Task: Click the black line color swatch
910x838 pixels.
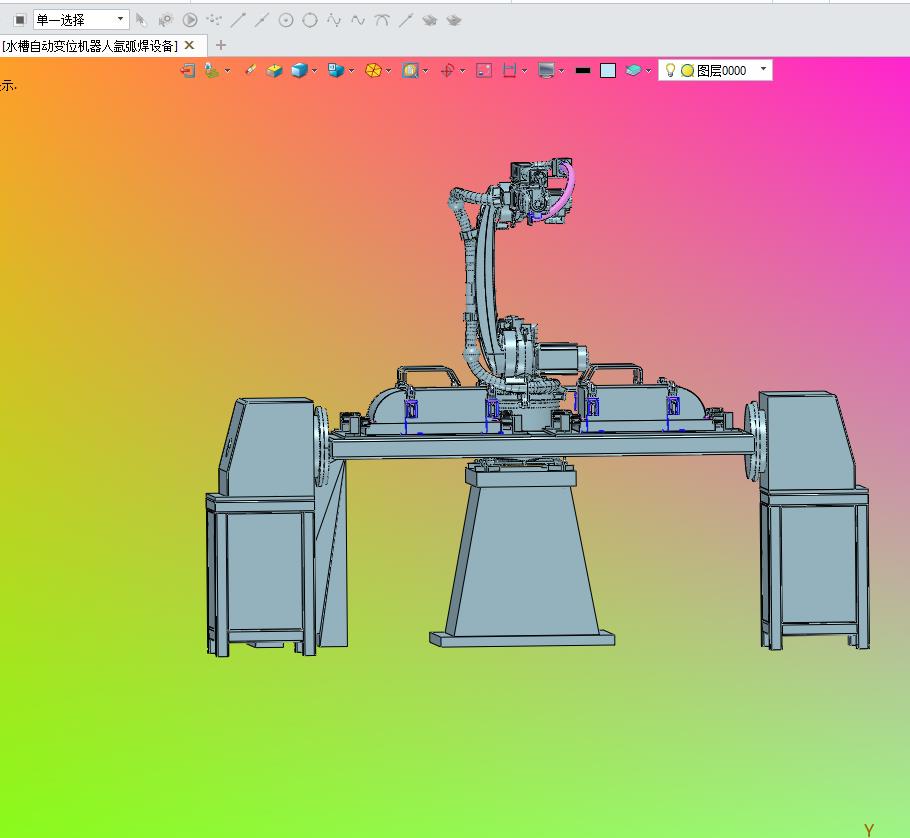Action: (x=583, y=70)
